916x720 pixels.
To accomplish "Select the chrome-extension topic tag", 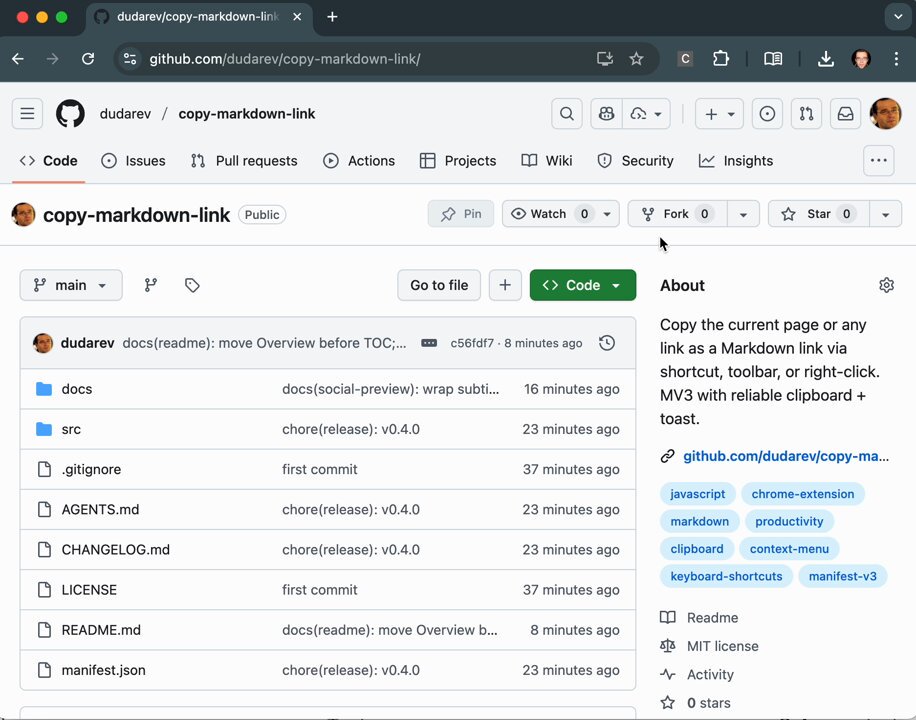I will [803, 494].
